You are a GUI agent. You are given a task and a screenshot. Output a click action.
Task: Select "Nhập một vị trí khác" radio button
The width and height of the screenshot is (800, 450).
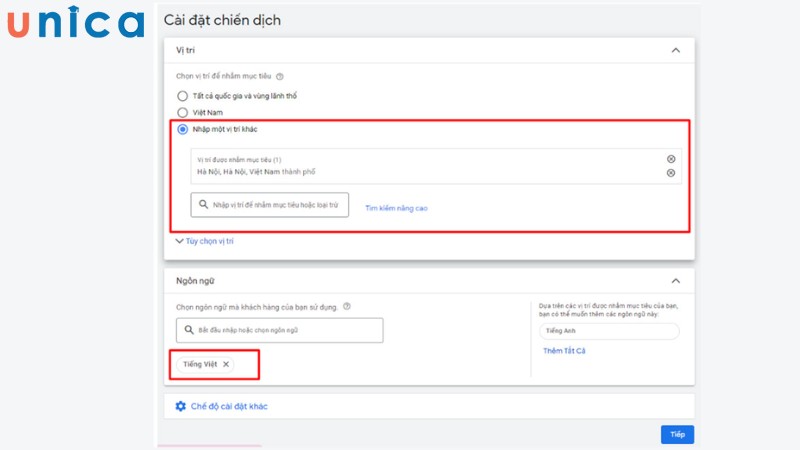coord(182,129)
